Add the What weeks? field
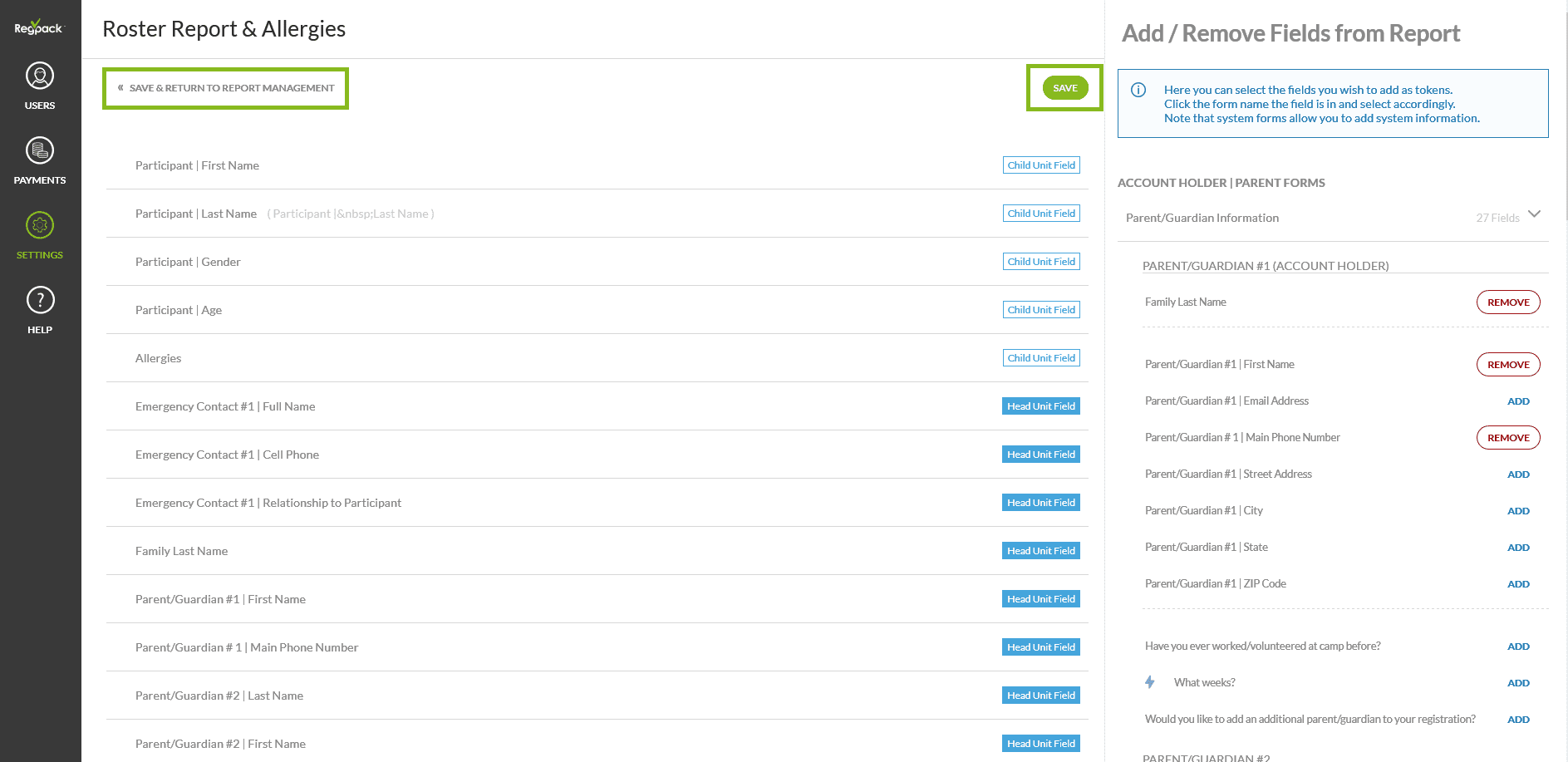 pos(1517,683)
